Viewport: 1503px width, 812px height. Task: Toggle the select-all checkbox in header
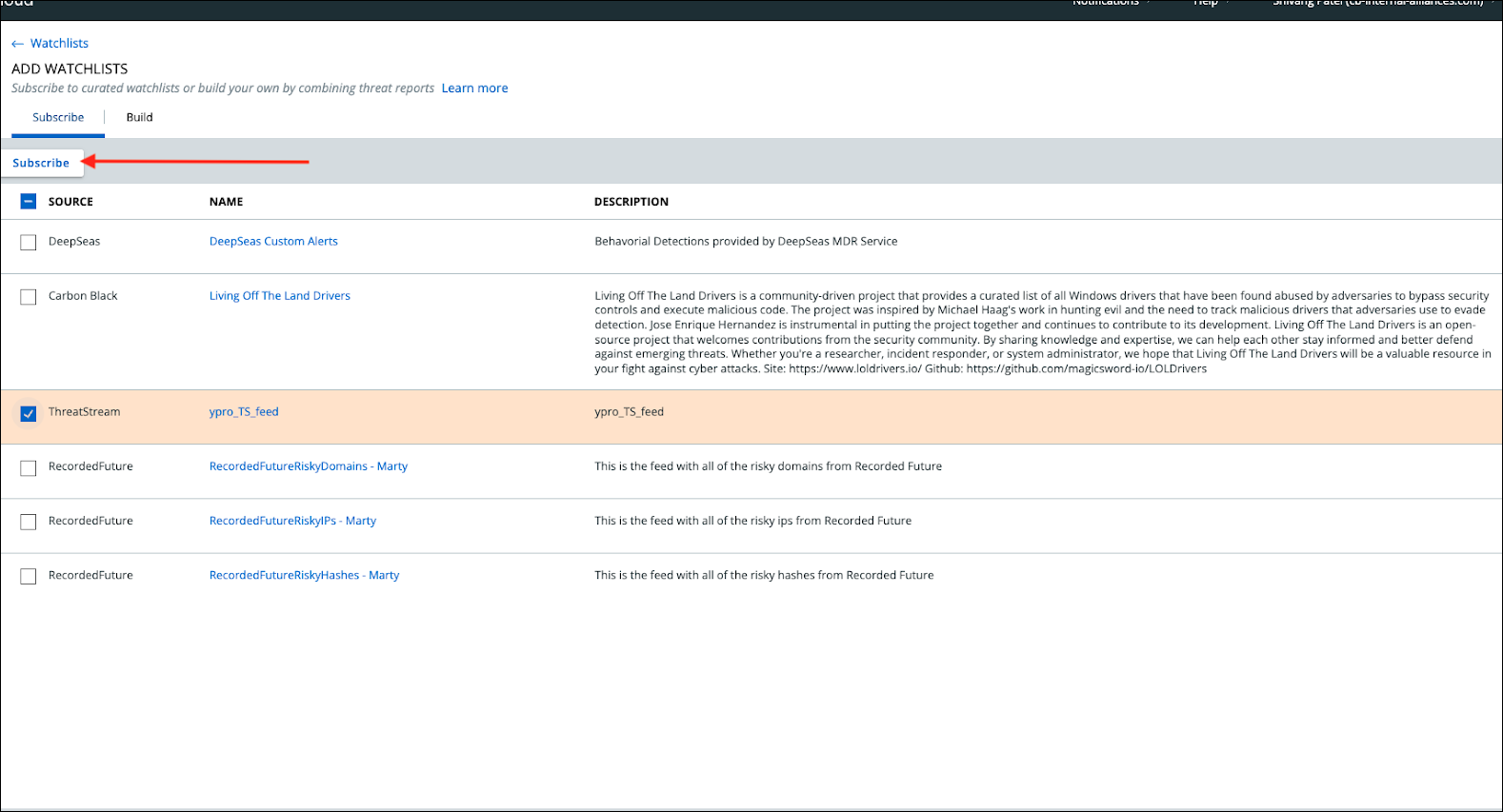(29, 202)
